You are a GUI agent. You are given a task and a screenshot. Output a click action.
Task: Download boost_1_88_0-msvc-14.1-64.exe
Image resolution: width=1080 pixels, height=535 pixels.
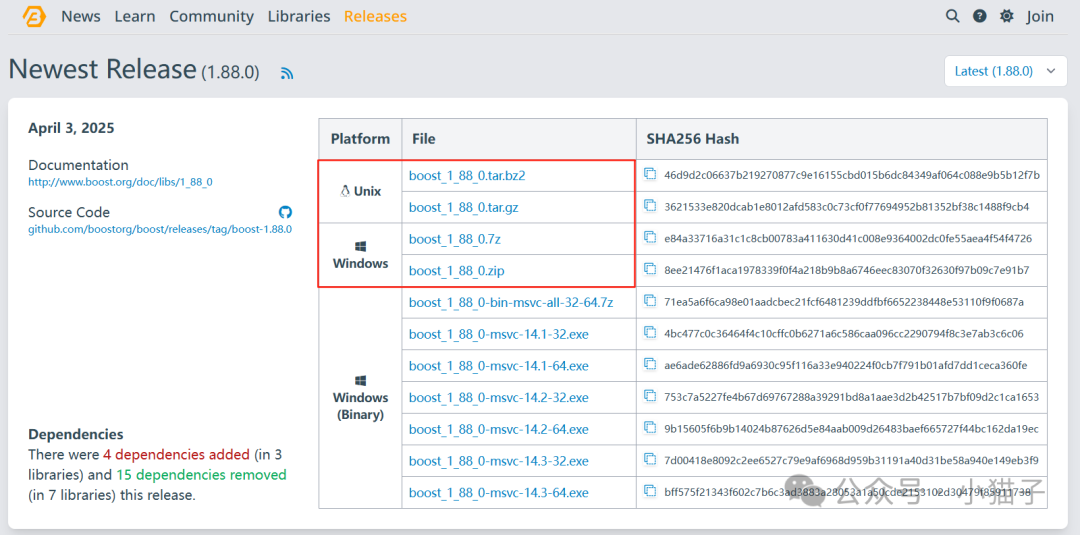(499, 366)
